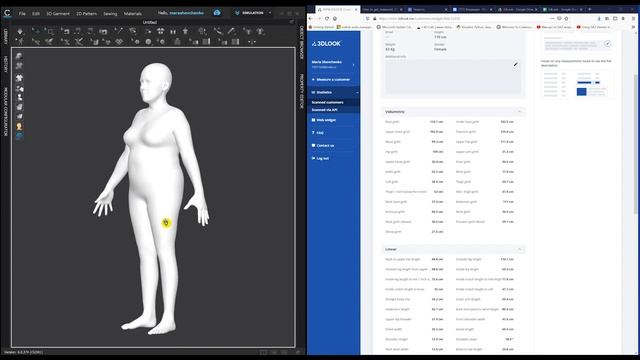Open Scanned customers
Viewport: 640px width, 360px height.
(327, 102)
